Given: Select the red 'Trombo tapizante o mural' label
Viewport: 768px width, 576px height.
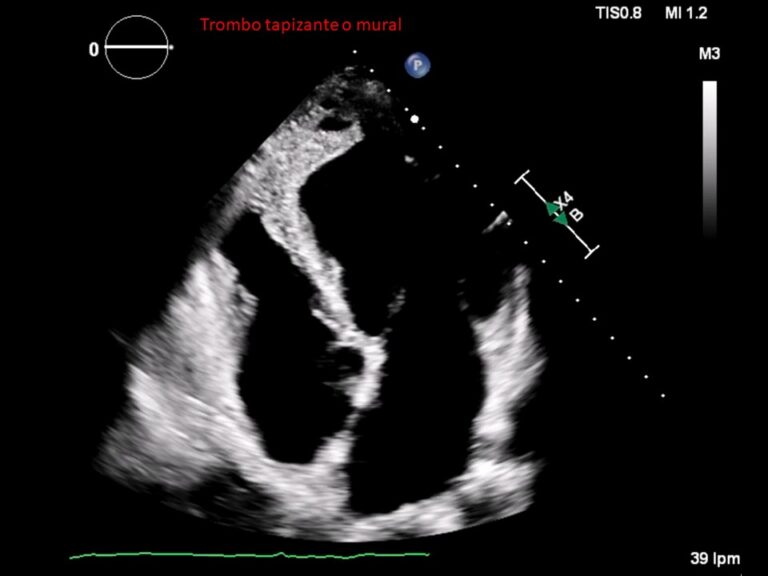Looking at the screenshot, I should (x=301, y=24).
